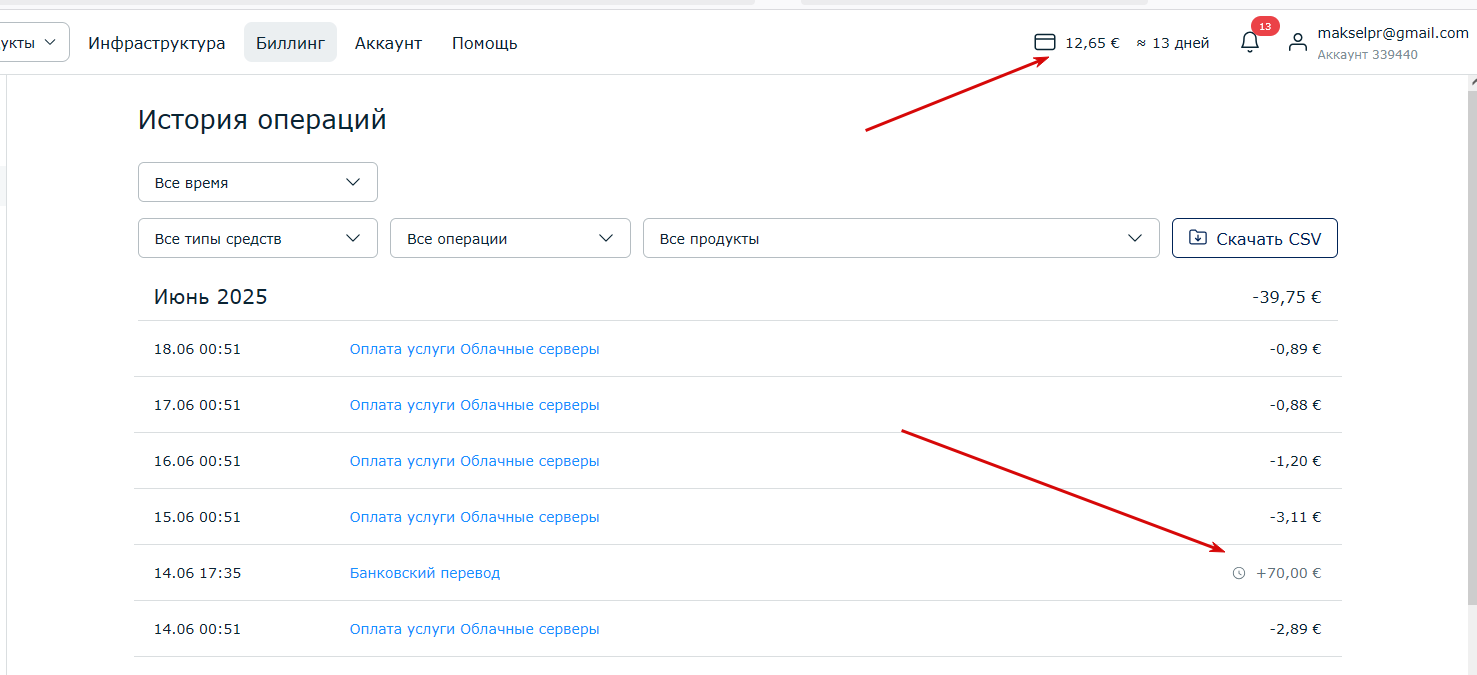Image resolution: width=1477 pixels, height=675 pixels.
Task: Open the Инфраструктура menu
Action: (156, 43)
